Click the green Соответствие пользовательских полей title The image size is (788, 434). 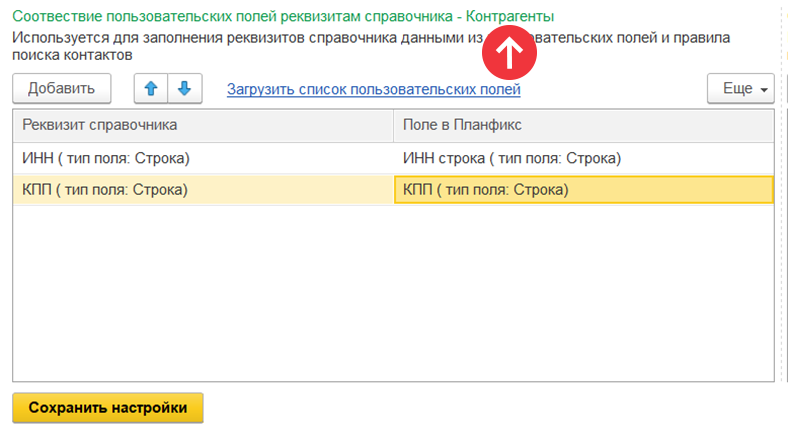click(x=283, y=16)
